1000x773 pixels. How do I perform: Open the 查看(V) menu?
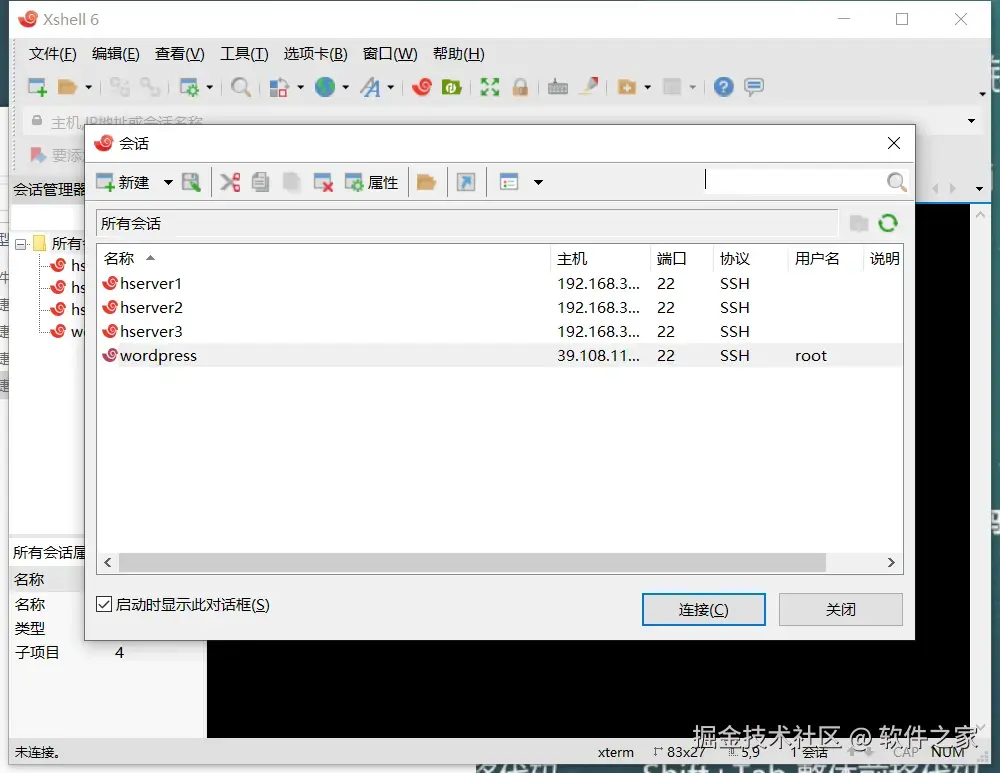point(179,54)
